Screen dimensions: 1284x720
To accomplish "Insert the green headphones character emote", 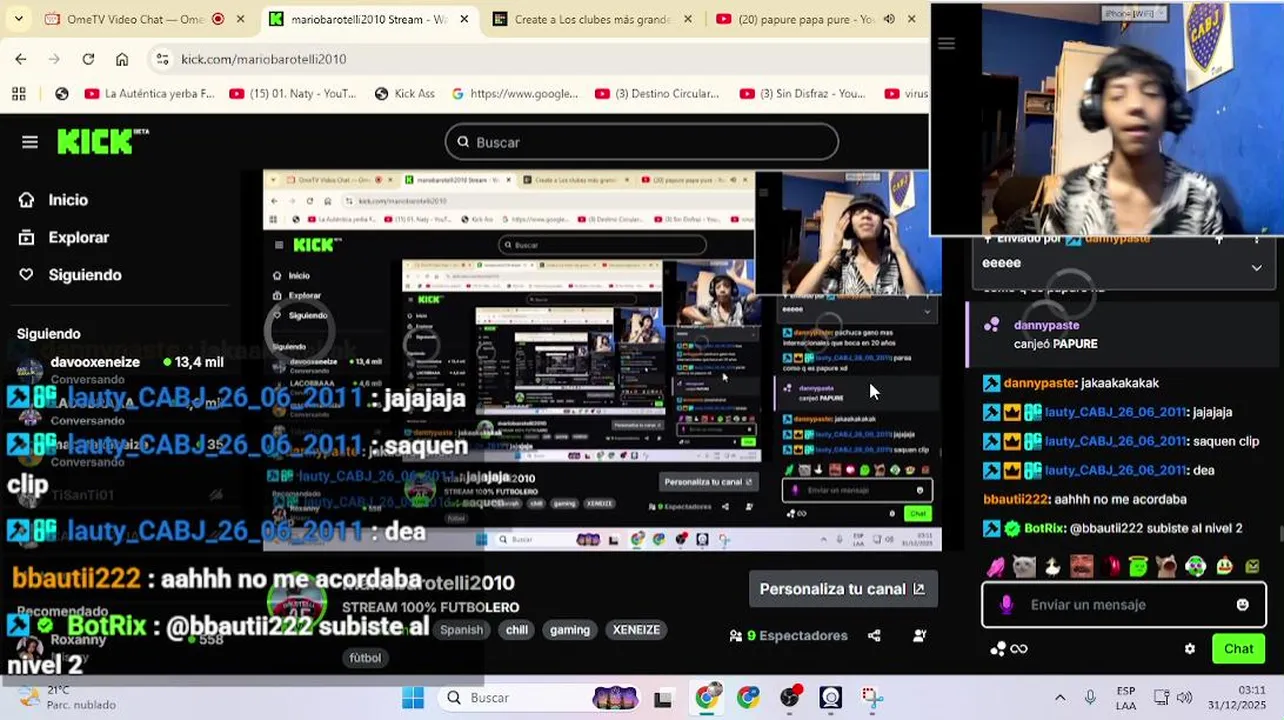I will click(1196, 567).
